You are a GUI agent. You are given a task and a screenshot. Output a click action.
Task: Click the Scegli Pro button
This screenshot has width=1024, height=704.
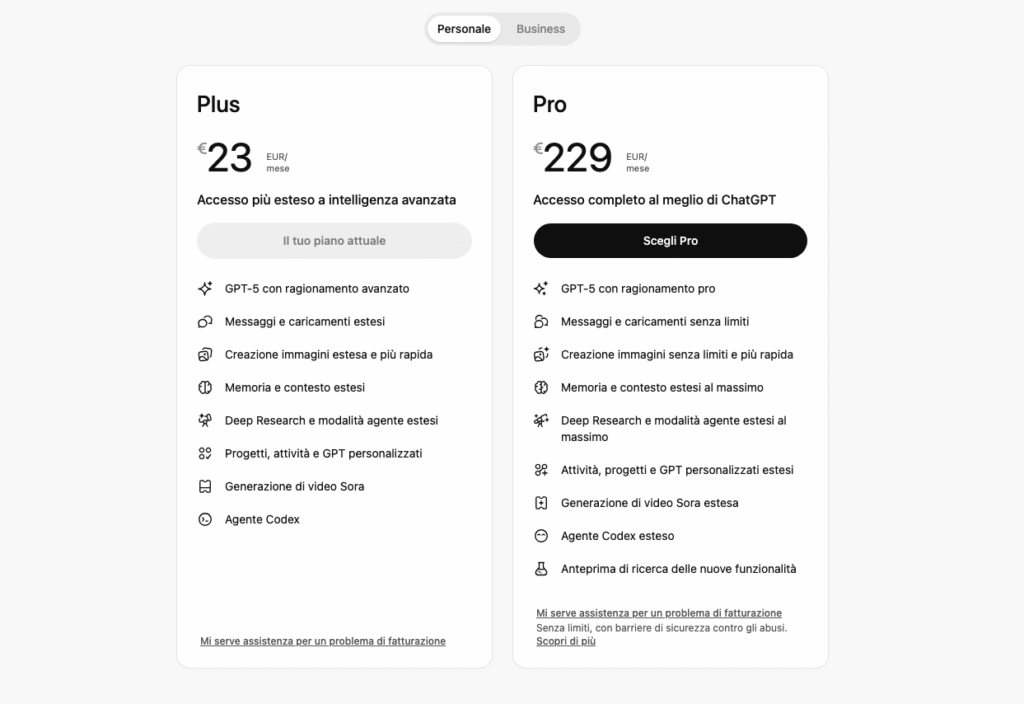pyautogui.click(x=670, y=241)
